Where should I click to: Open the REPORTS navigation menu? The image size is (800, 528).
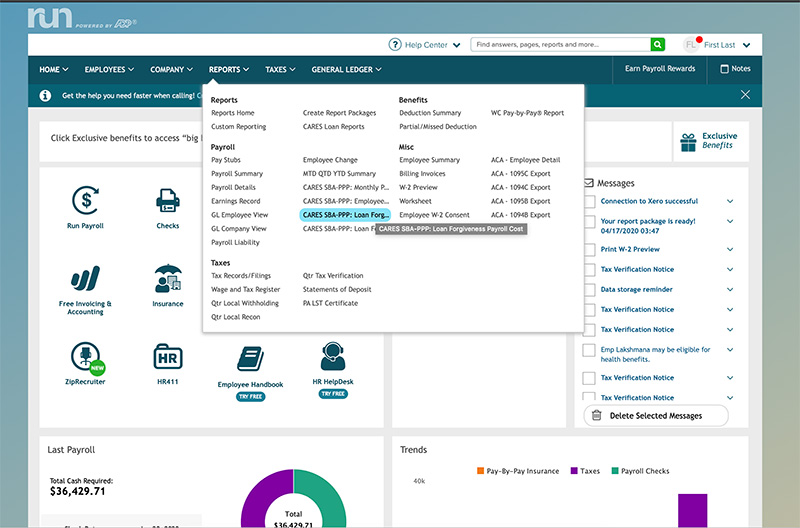click(x=229, y=69)
